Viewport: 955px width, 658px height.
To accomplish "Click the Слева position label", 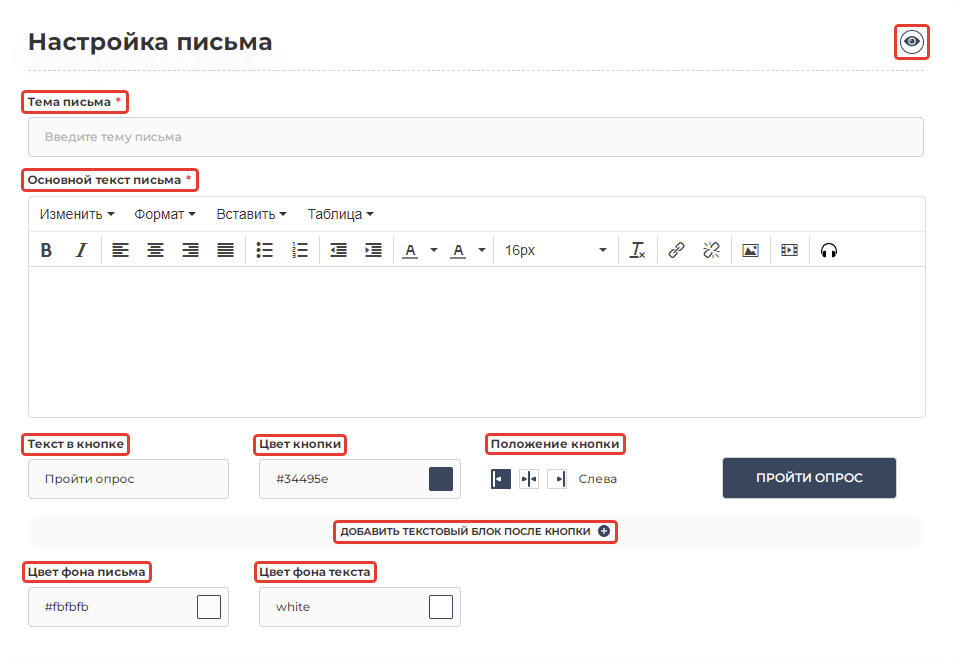I will [x=597, y=479].
